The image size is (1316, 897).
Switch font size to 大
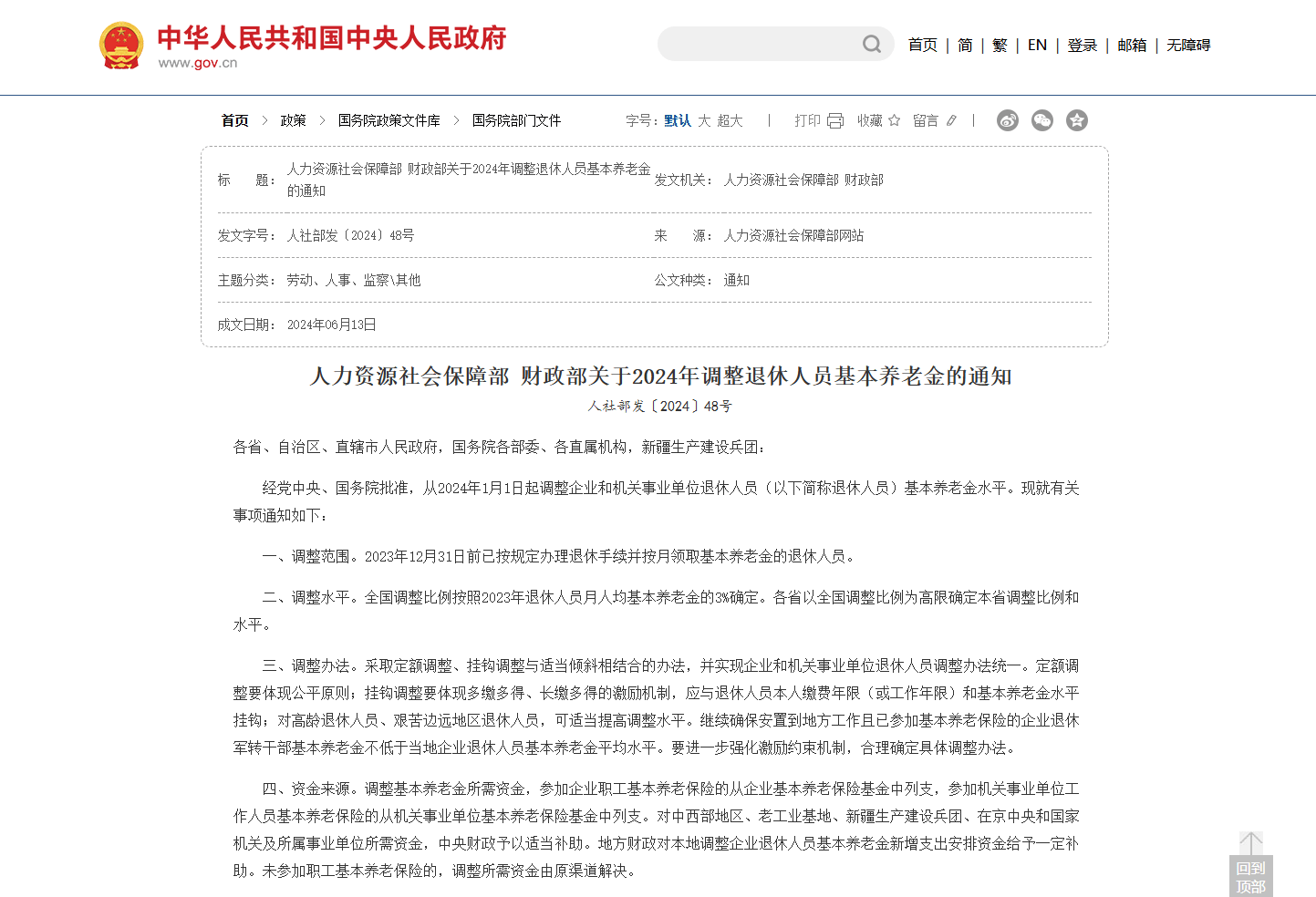(704, 119)
